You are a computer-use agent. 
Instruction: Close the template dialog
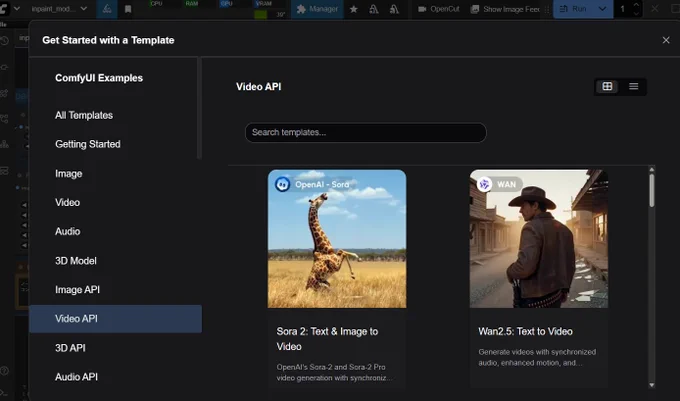click(666, 40)
